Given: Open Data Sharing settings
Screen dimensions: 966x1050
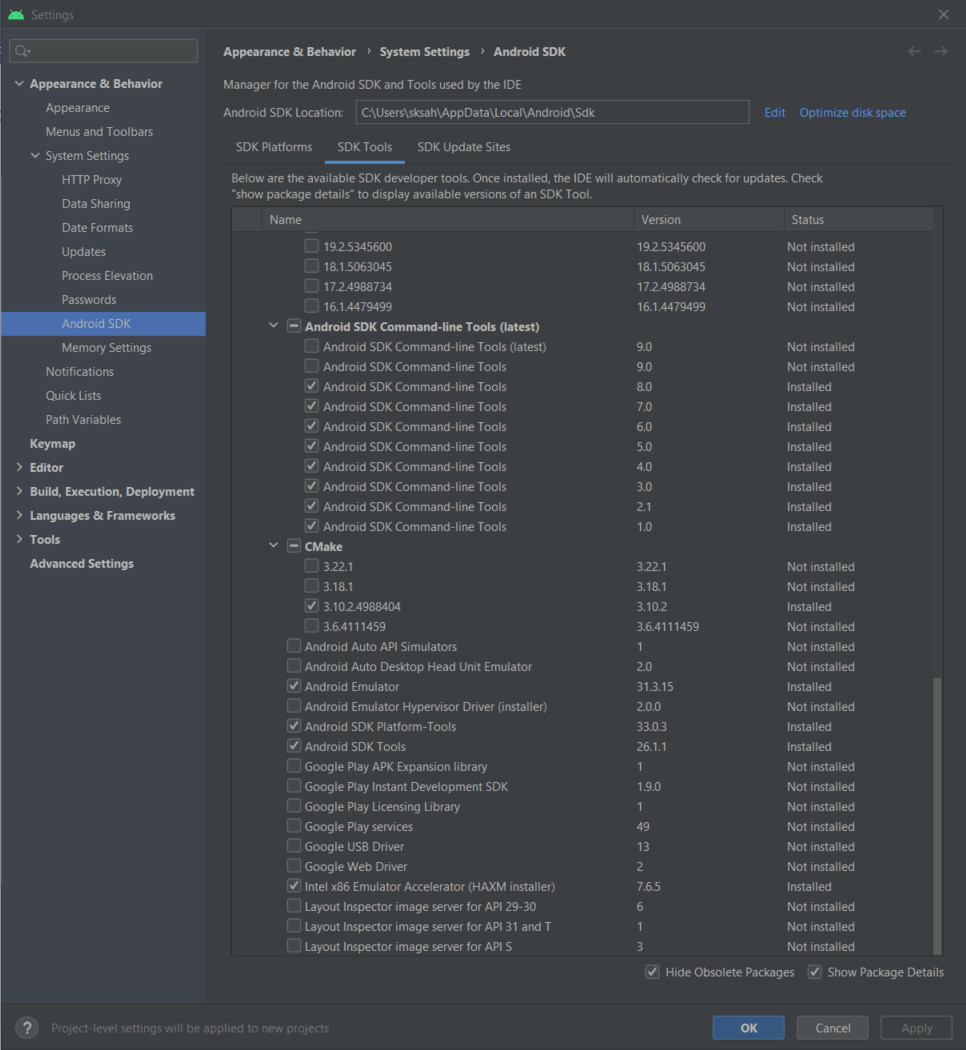Looking at the screenshot, I should coord(96,204).
